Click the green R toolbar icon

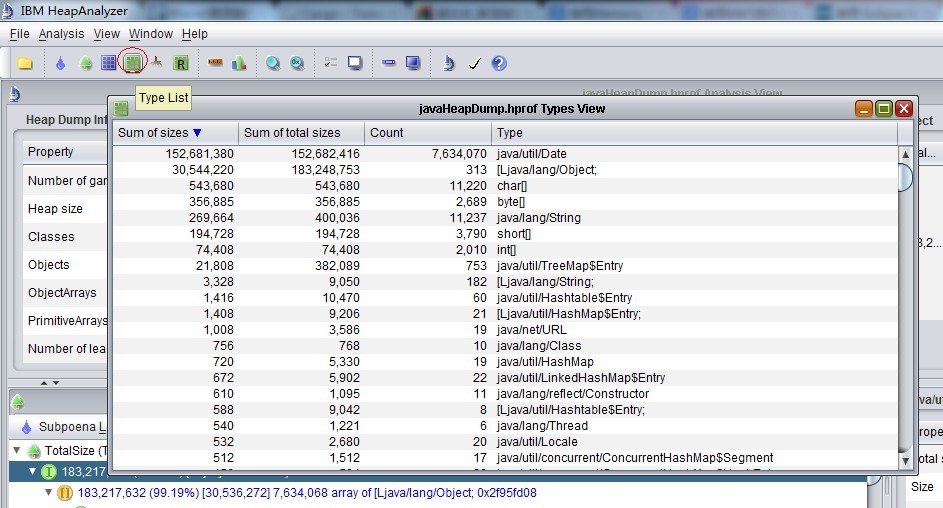point(181,63)
